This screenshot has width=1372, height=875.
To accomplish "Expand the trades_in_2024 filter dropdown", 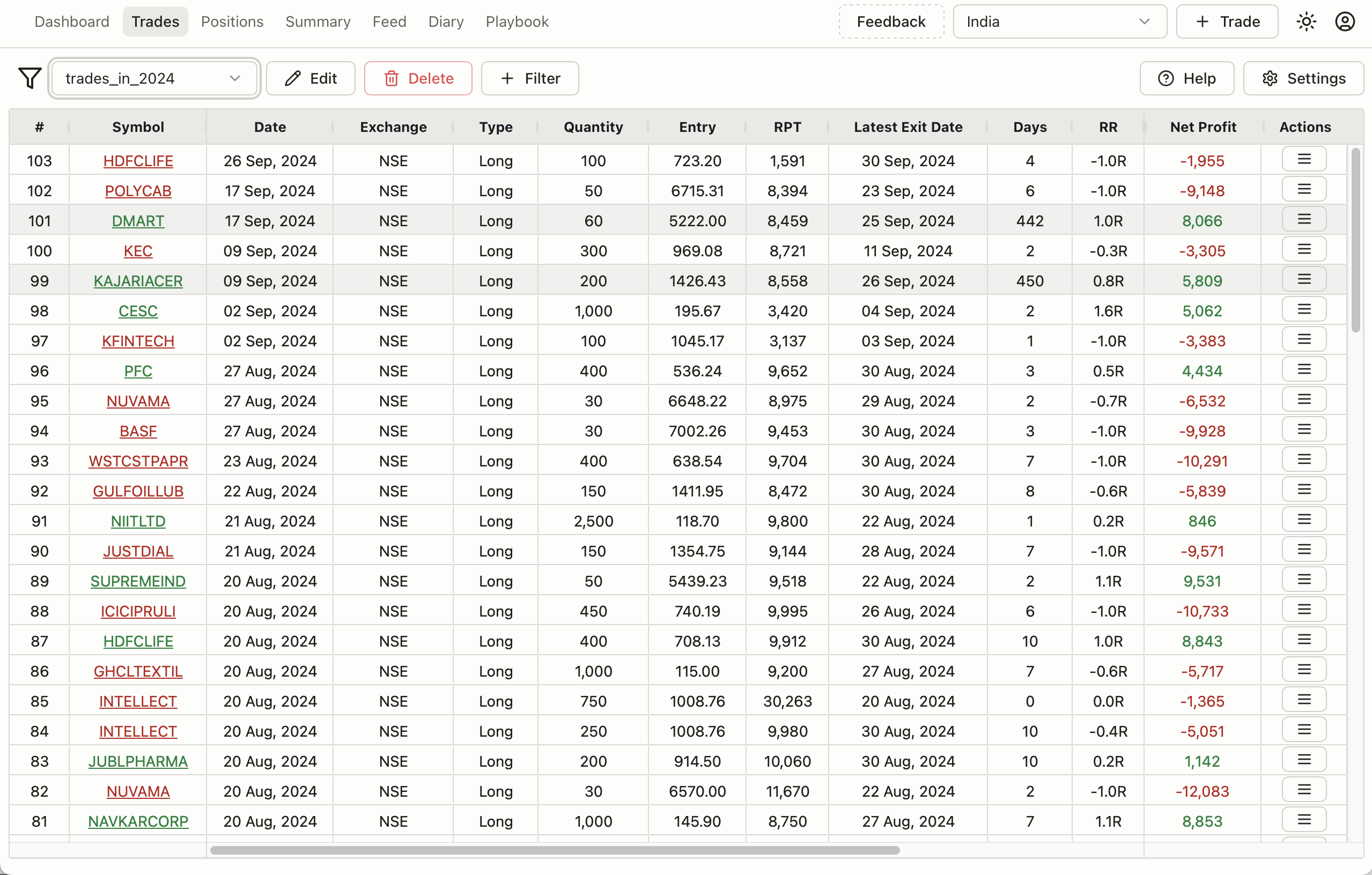I will 153,78.
